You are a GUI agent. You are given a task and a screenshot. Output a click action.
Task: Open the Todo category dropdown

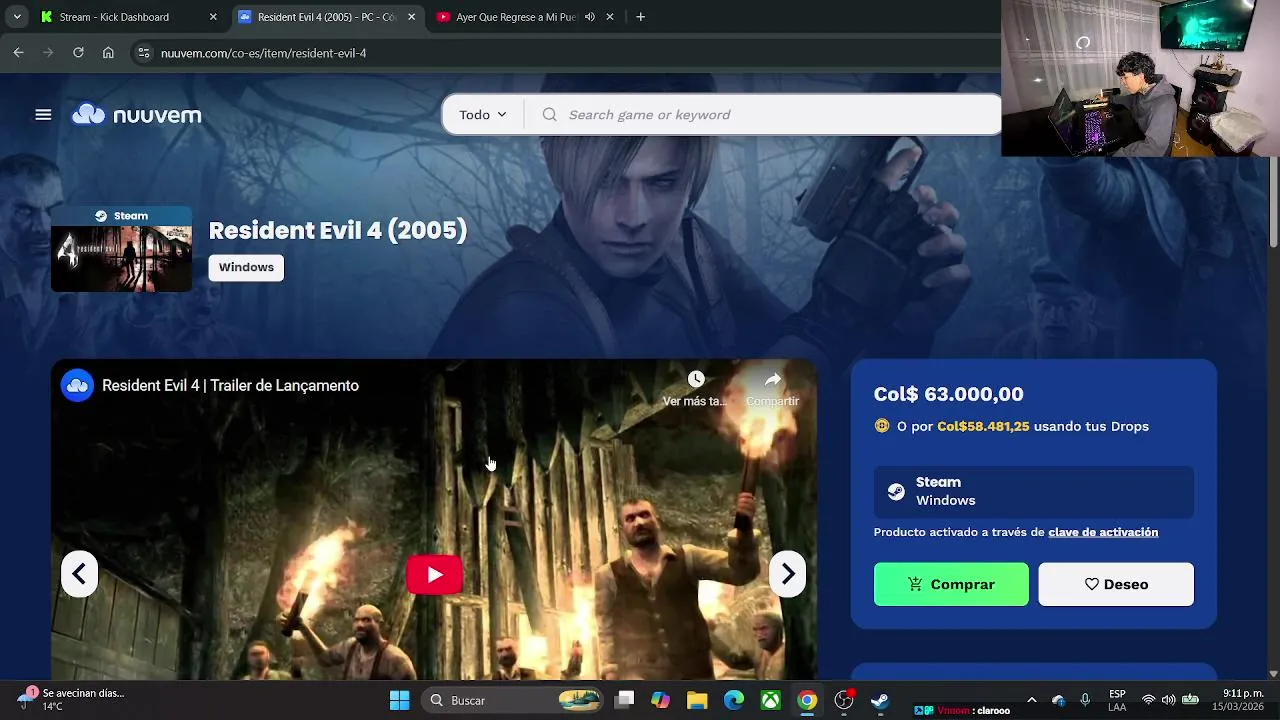click(x=482, y=115)
